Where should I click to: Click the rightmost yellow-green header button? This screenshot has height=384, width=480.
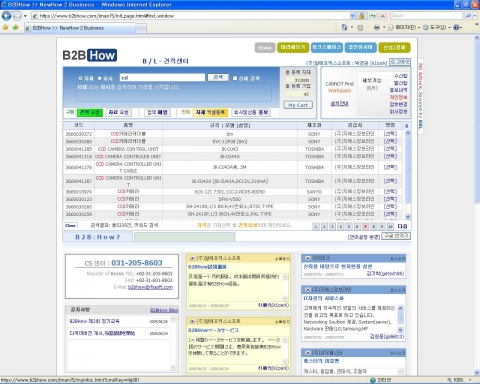tap(394, 48)
